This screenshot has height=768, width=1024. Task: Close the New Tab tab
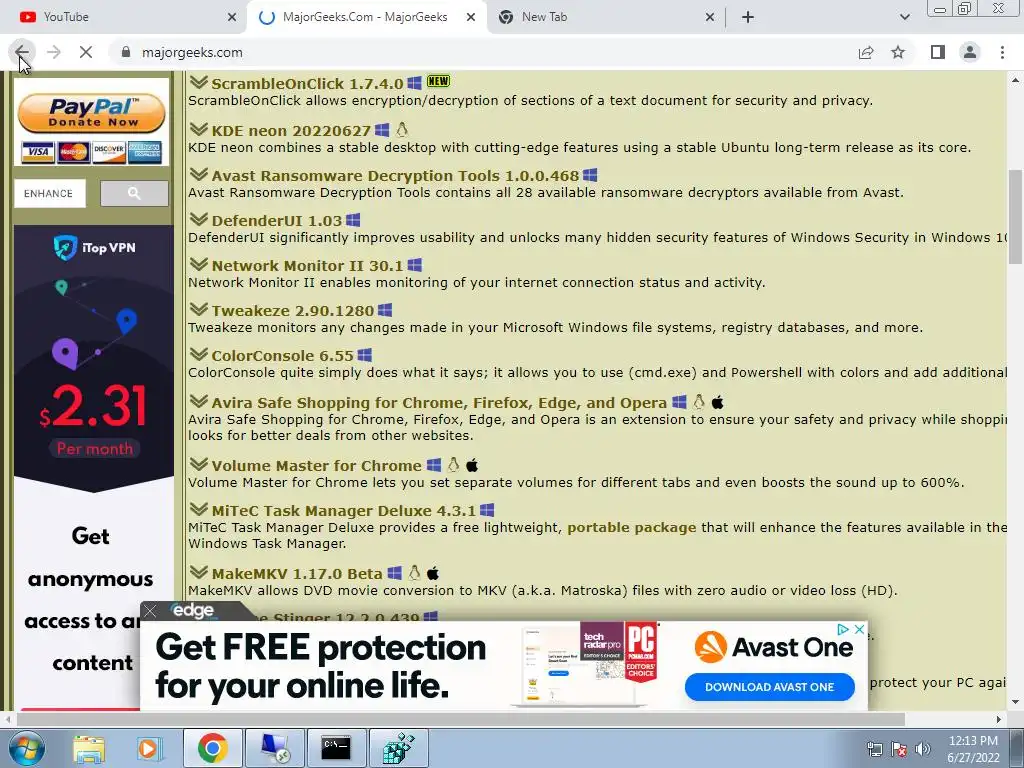click(710, 17)
